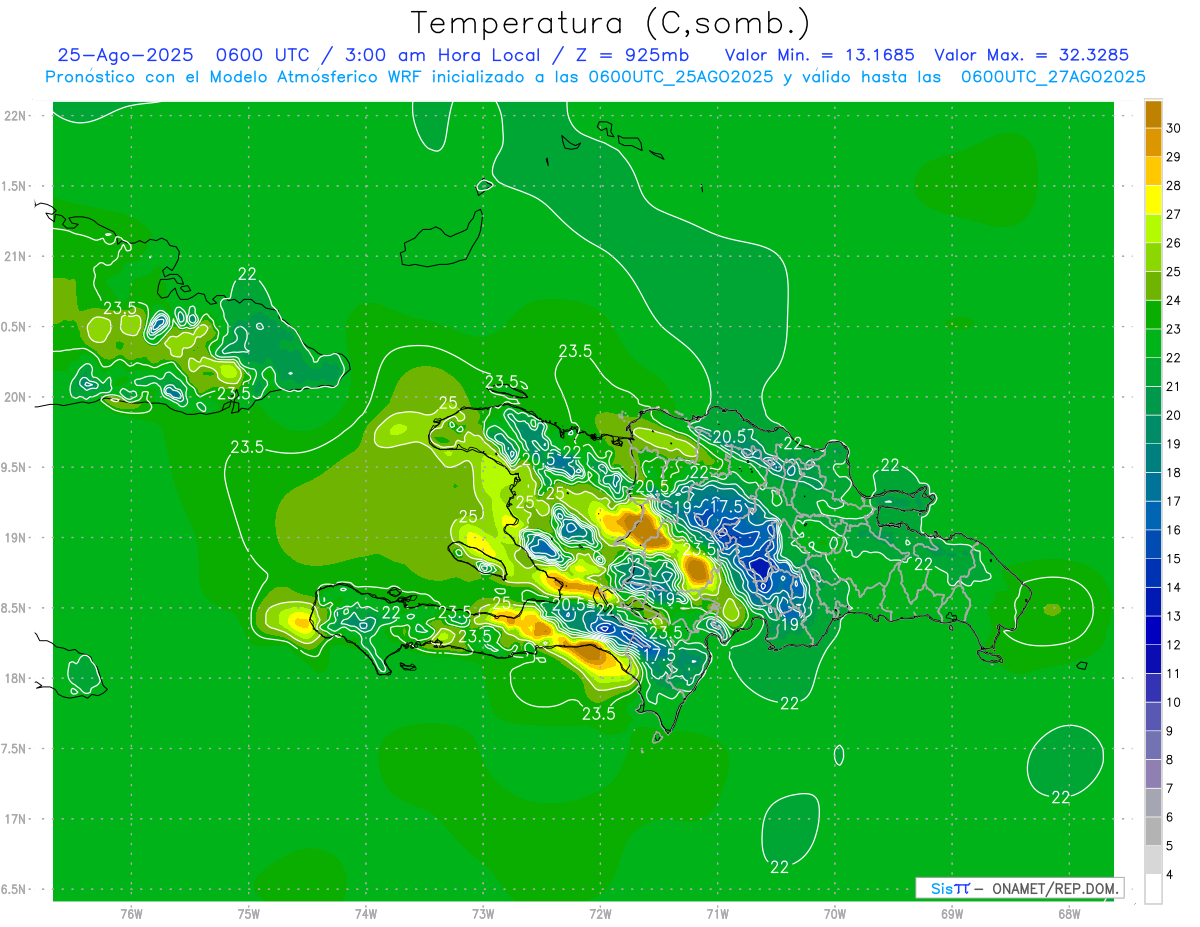
Task: Click the "18N" latitude axis label
Action: (x=16, y=678)
